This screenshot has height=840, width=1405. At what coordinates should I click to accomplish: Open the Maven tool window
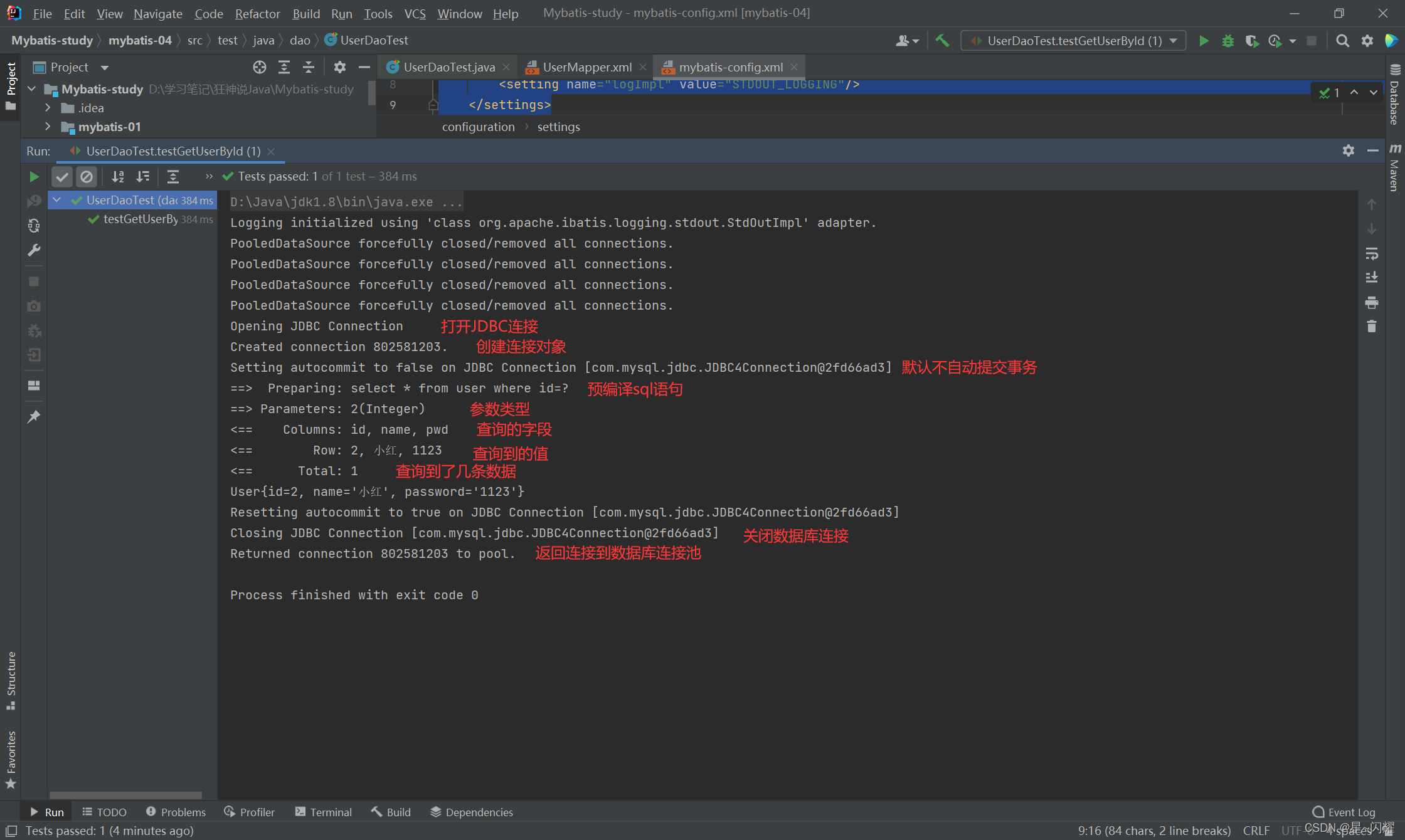1395,167
